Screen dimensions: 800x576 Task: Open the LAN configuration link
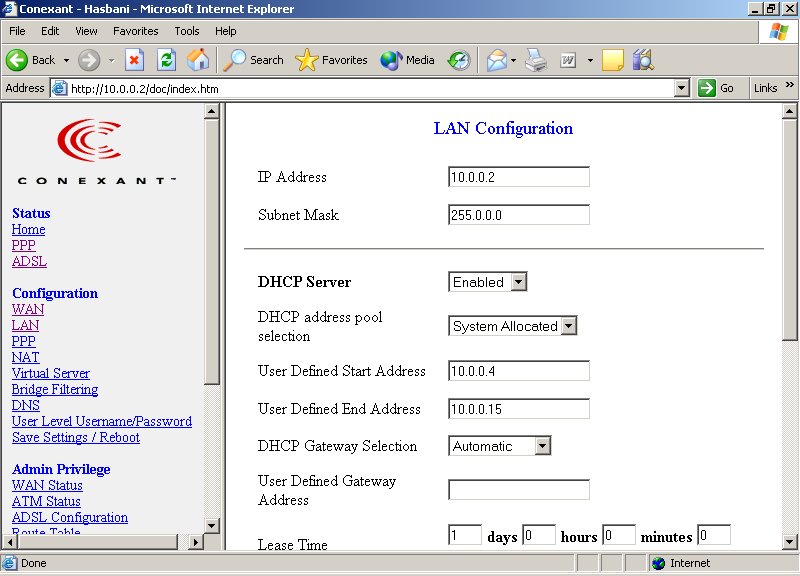(x=26, y=325)
